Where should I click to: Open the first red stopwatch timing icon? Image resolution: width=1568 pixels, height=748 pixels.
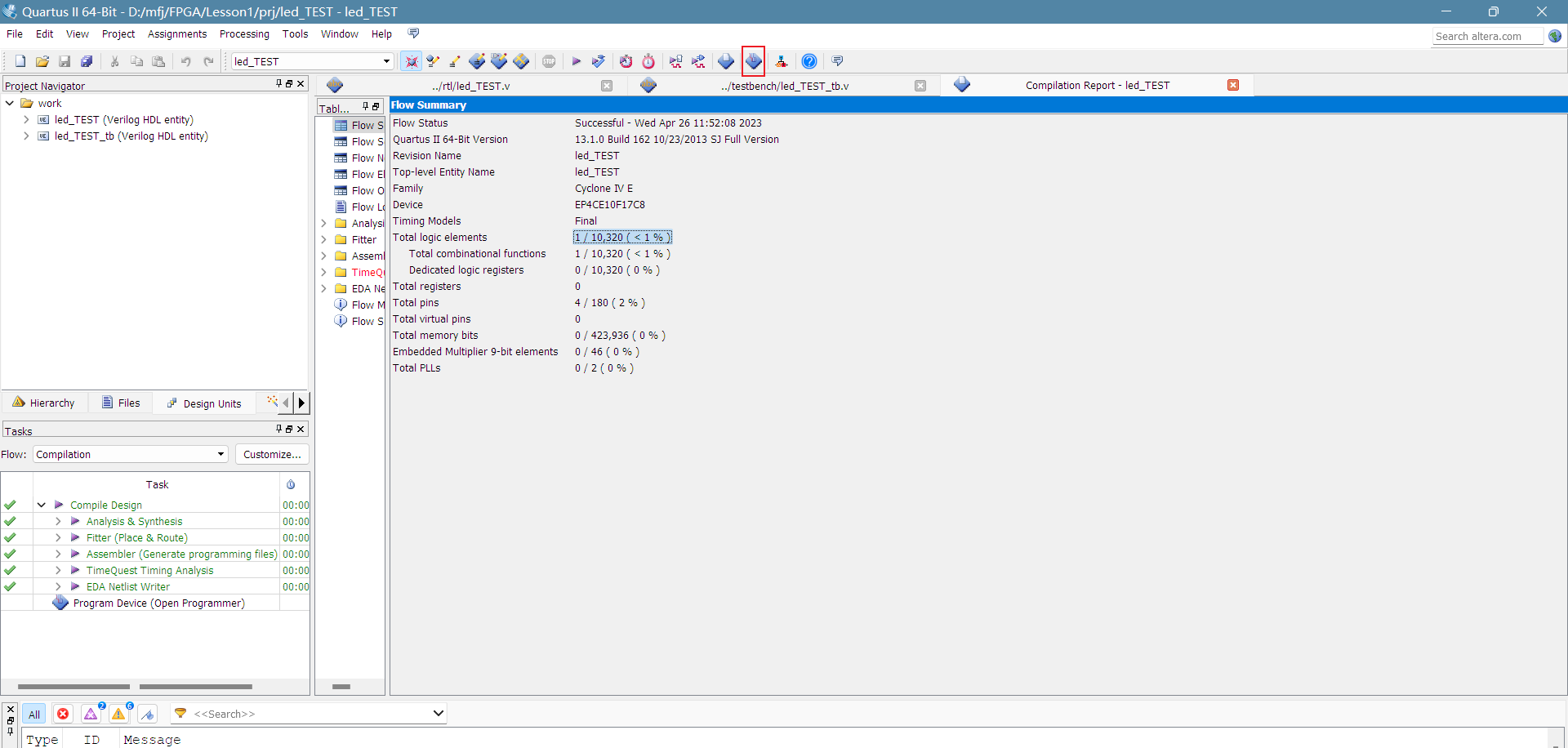(626, 61)
